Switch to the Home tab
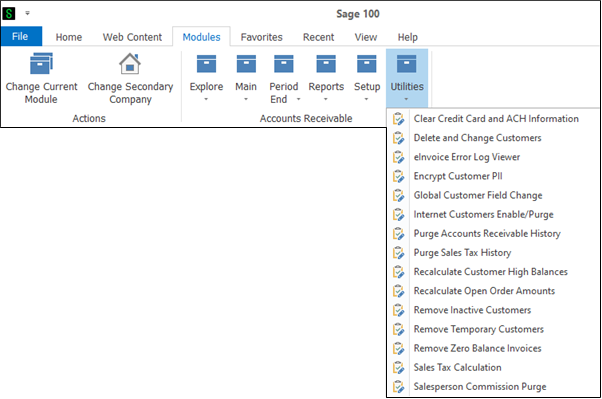This screenshot has height=399, width=602. point(69,37)
